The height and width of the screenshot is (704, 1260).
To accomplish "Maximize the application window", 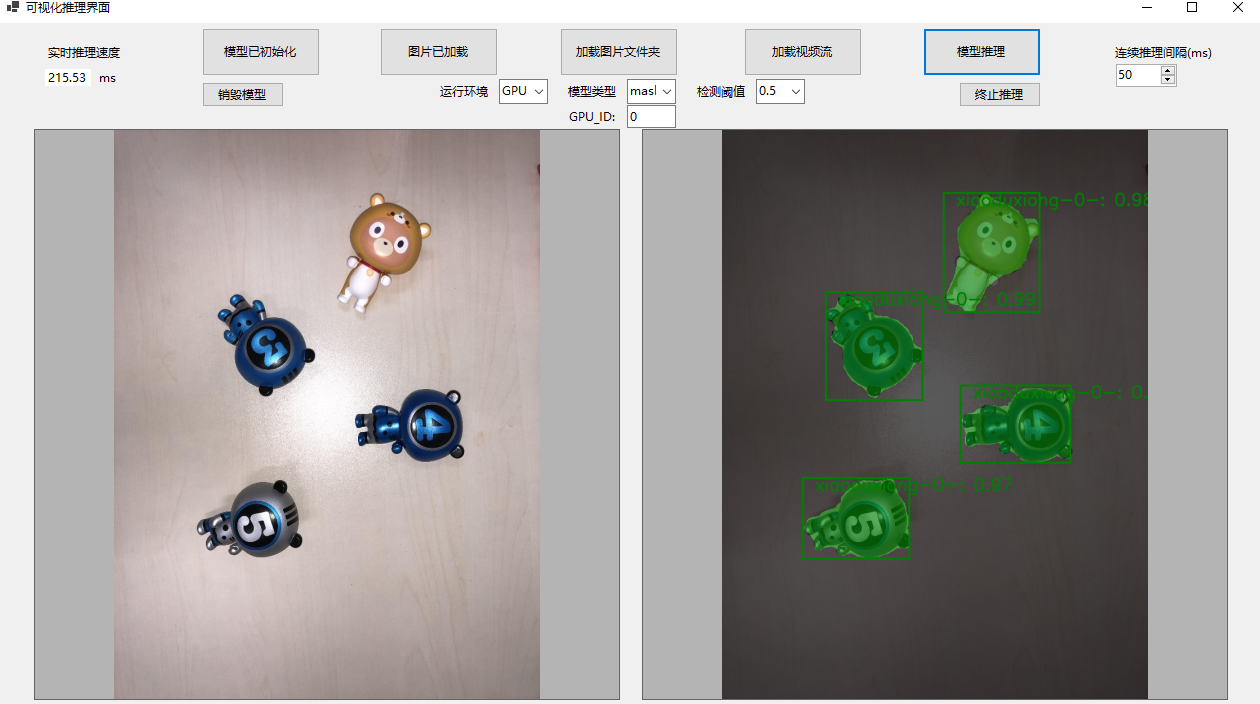I will (x=1192, y=8).
